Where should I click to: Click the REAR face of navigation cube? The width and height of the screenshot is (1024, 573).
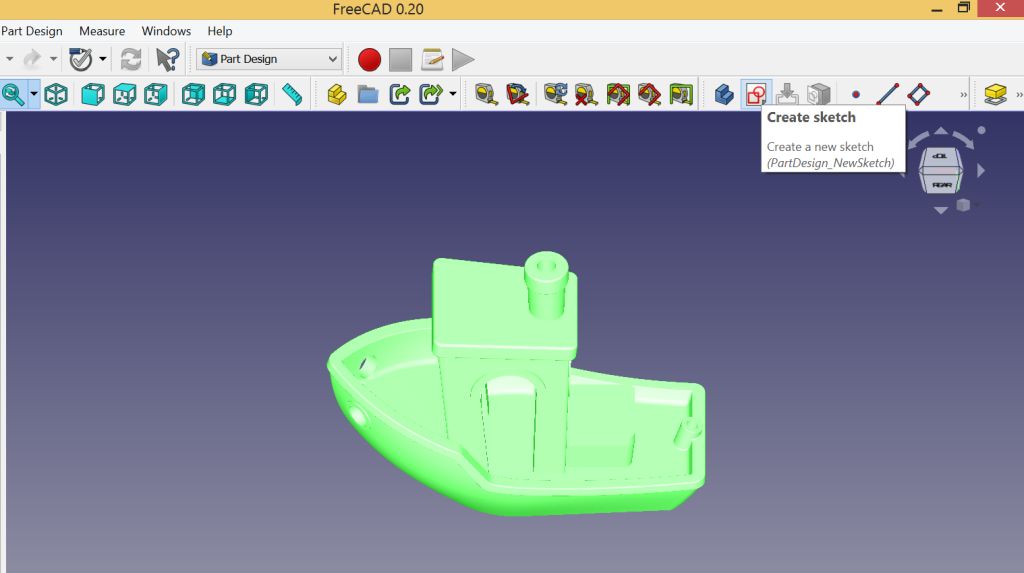coord(941,184)
